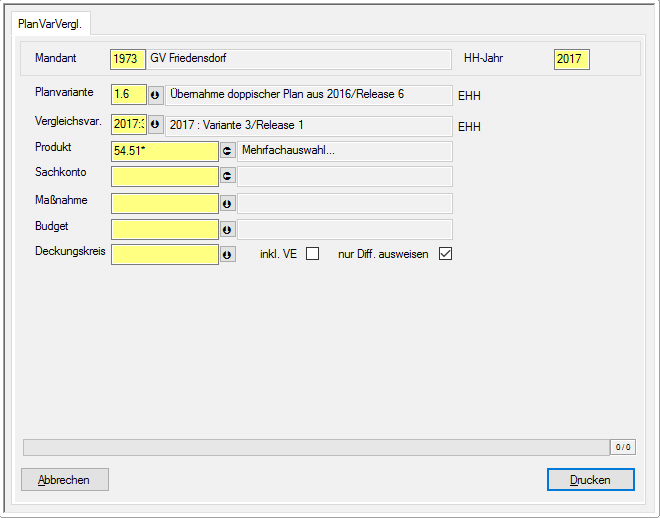Click the empty Deckungskreis input field
Image resolution: width=660 pixels, height=518 pixels.
(164, 255)
